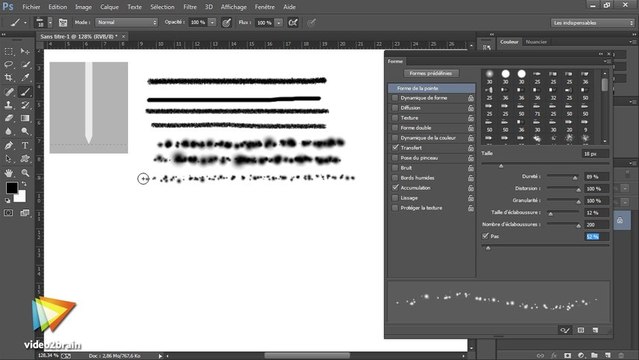Viewport: 639px width, 360px height.
Task: Select the Move tool
Action: click(x=25, y=51)
